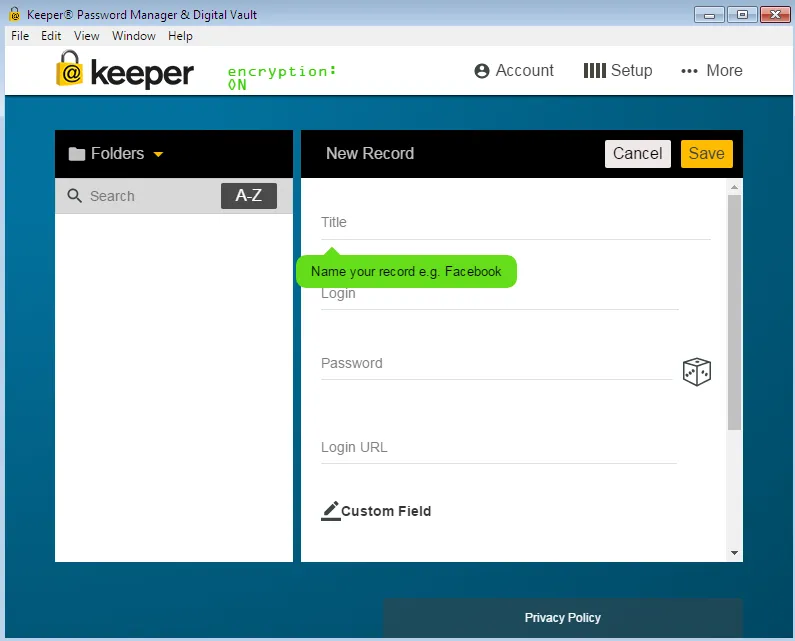Click the Keeper icon in the title bar
Viewport: 795px width, 641px height.
15,14
